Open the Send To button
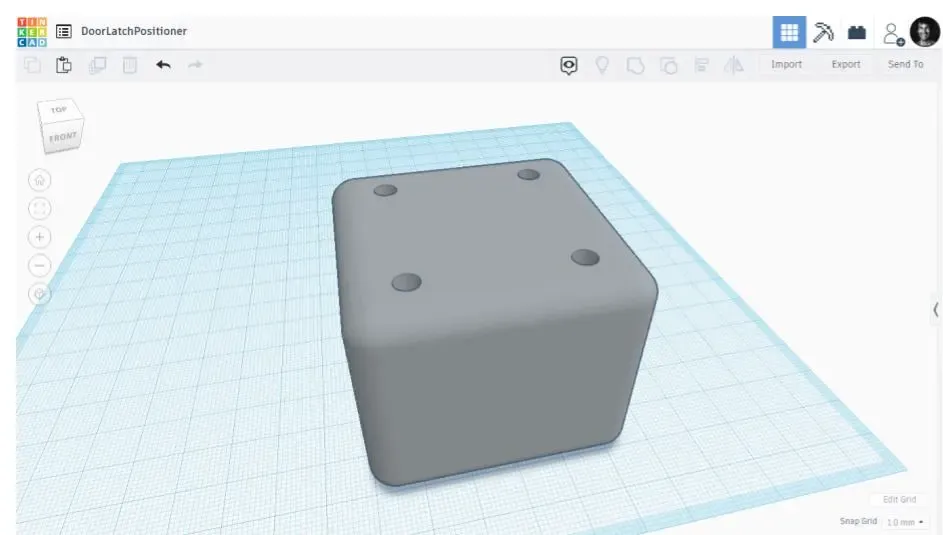 pyautogui.click(x=905, y=64)
